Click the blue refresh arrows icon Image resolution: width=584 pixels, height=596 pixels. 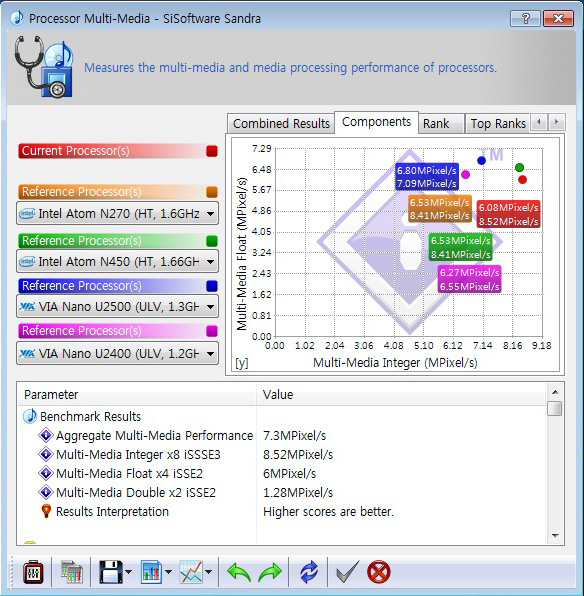[x=309, y=572]
